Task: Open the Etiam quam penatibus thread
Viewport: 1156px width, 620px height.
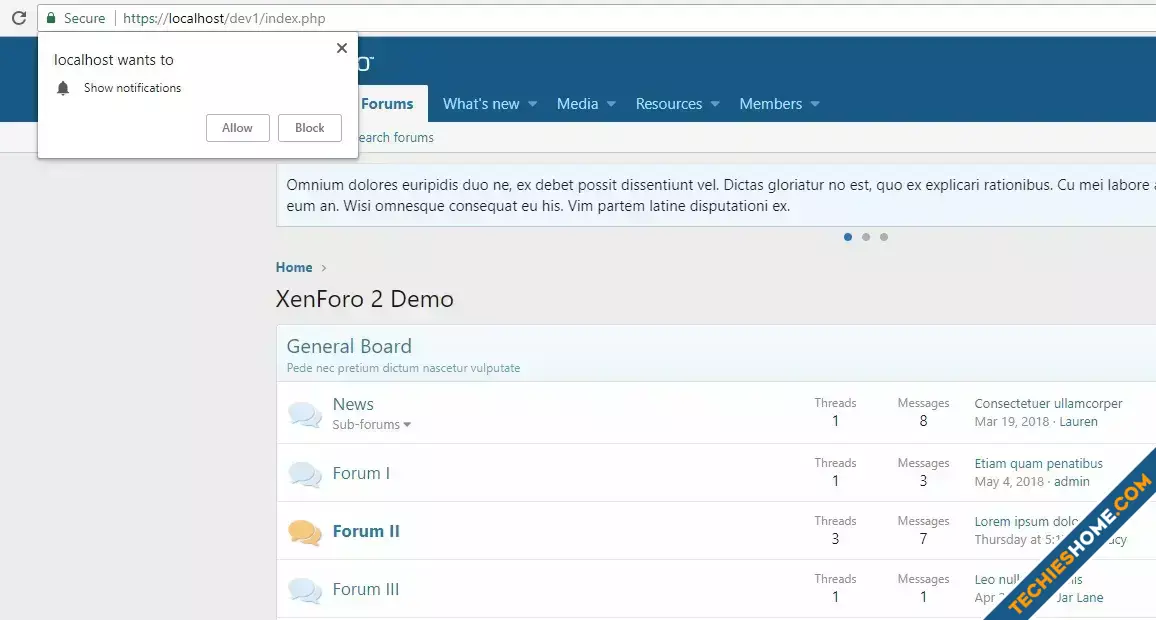Action: coord(1039,464)
